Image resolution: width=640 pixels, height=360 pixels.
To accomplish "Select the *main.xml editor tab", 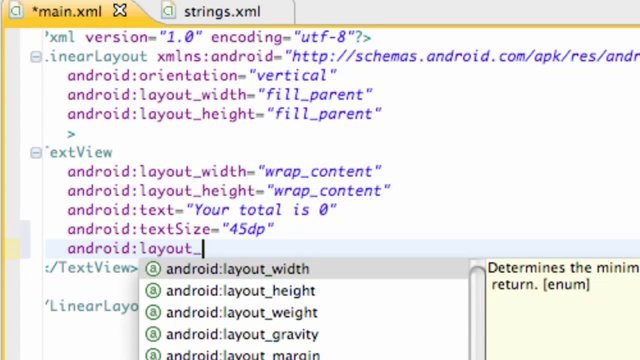I will pos(67,12).
